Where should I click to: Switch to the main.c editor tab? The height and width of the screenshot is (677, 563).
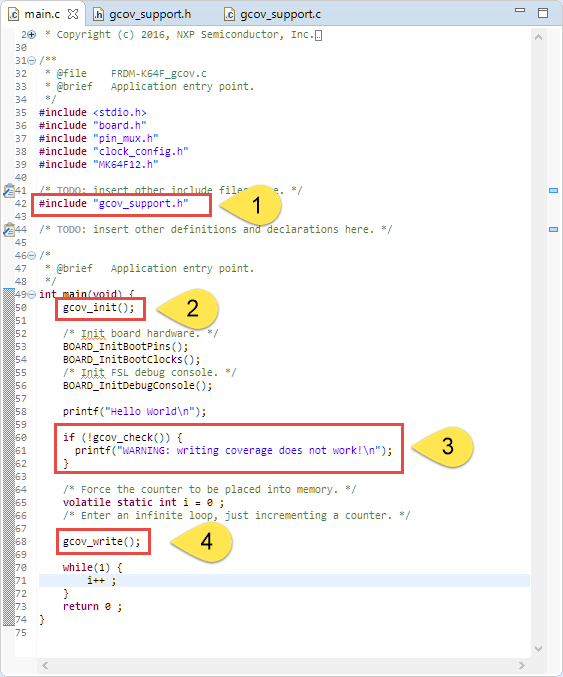[x=42, y=14]
